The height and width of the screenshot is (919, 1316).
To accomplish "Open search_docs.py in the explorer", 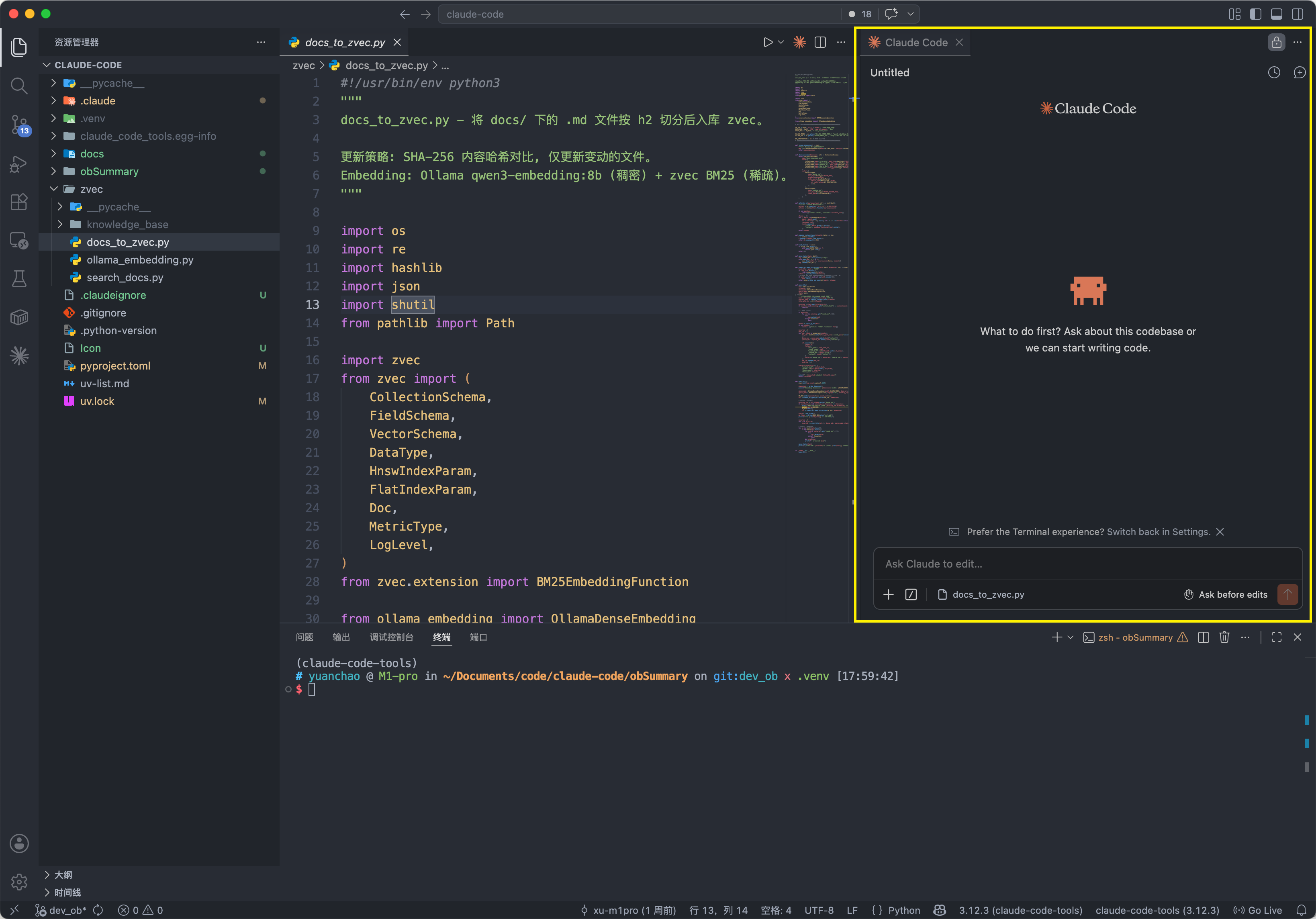I will [159, 277].
